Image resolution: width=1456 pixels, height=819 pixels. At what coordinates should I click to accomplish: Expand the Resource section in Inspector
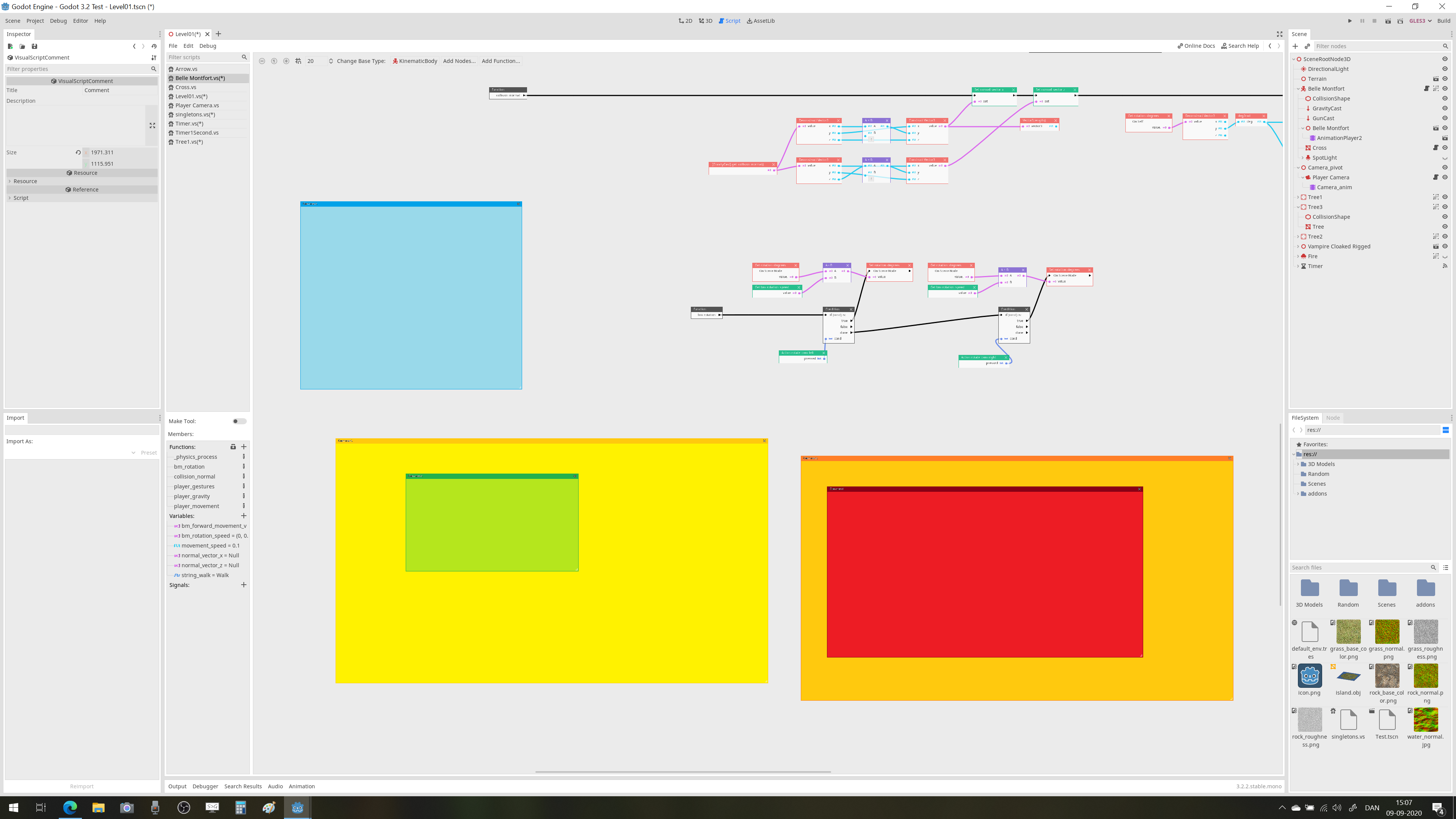point(25,182)
